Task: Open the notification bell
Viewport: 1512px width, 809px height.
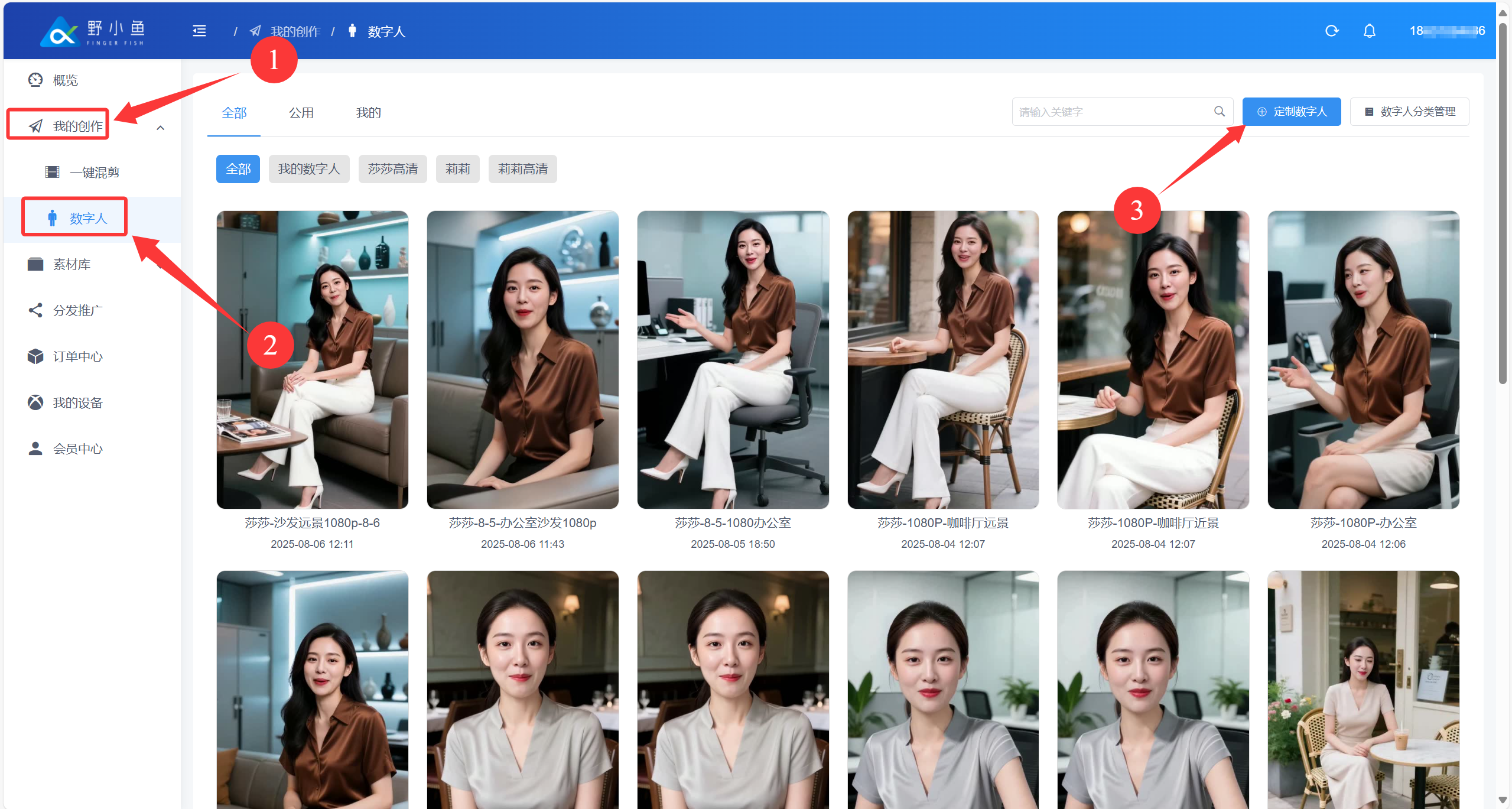Action: (1370, 31)
